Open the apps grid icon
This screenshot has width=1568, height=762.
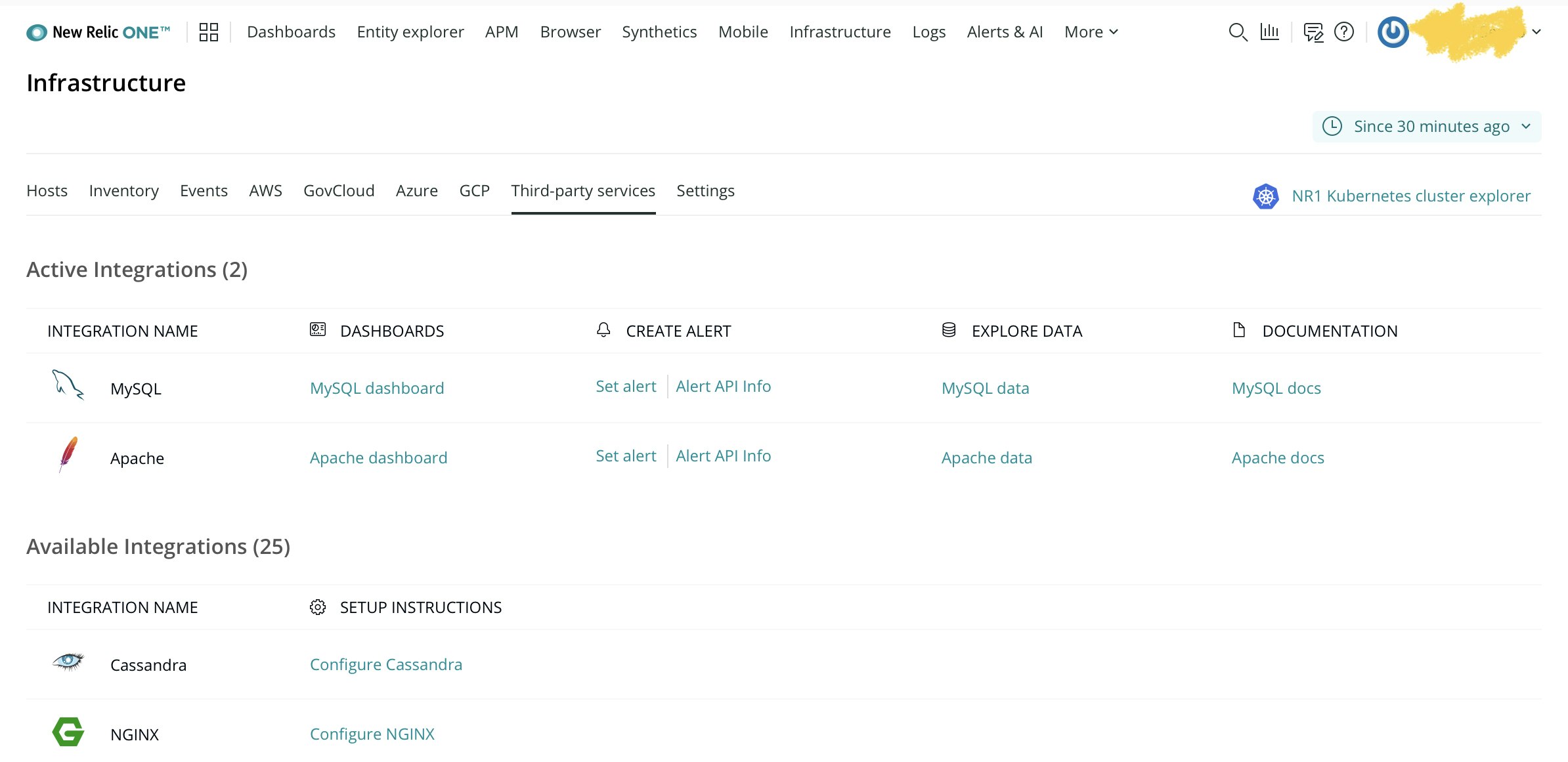[208, 32]
